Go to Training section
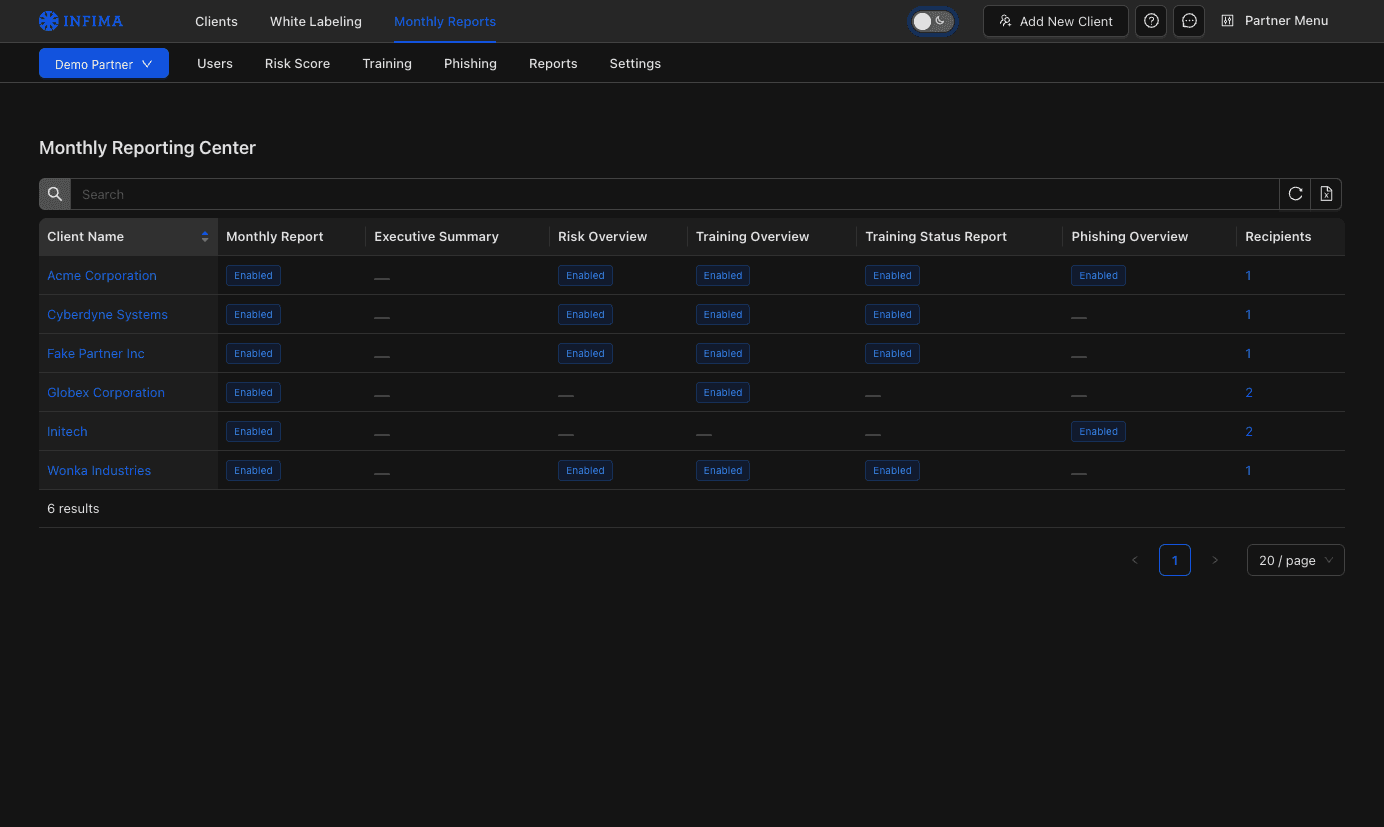This screenshot has width=1384, height=827. (387, 63)
